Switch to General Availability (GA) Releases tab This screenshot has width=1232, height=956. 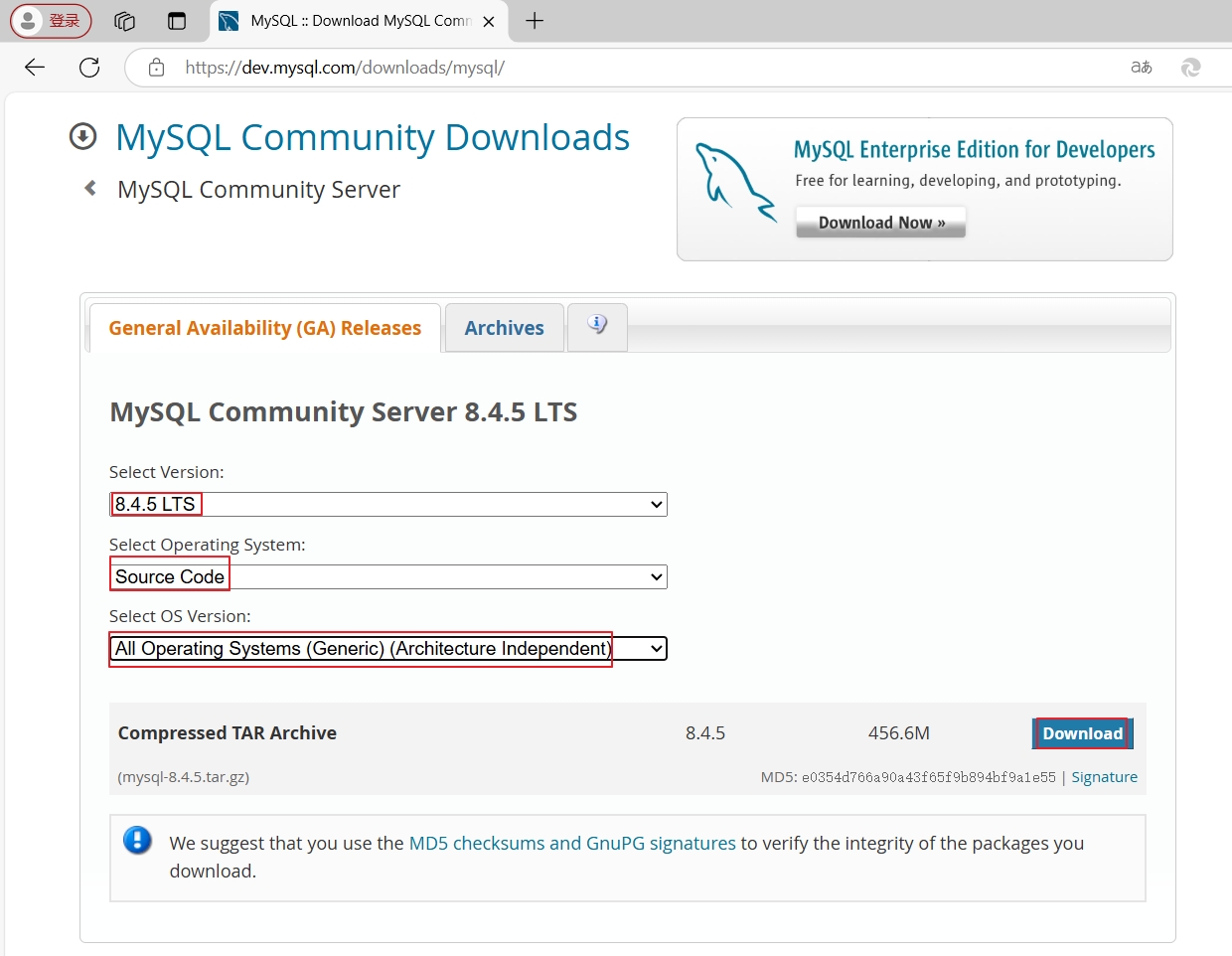265,328
